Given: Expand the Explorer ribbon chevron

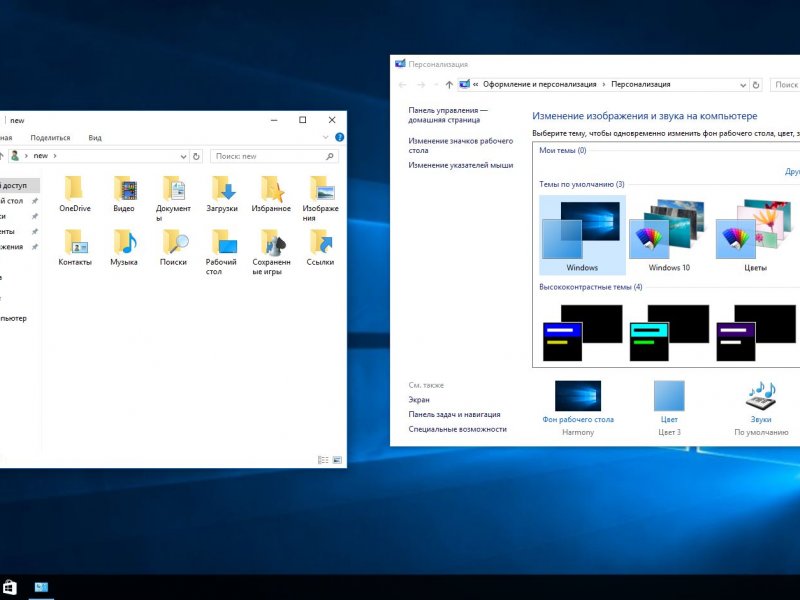Looking at the screenshot, I should click(x=326, y=137).
